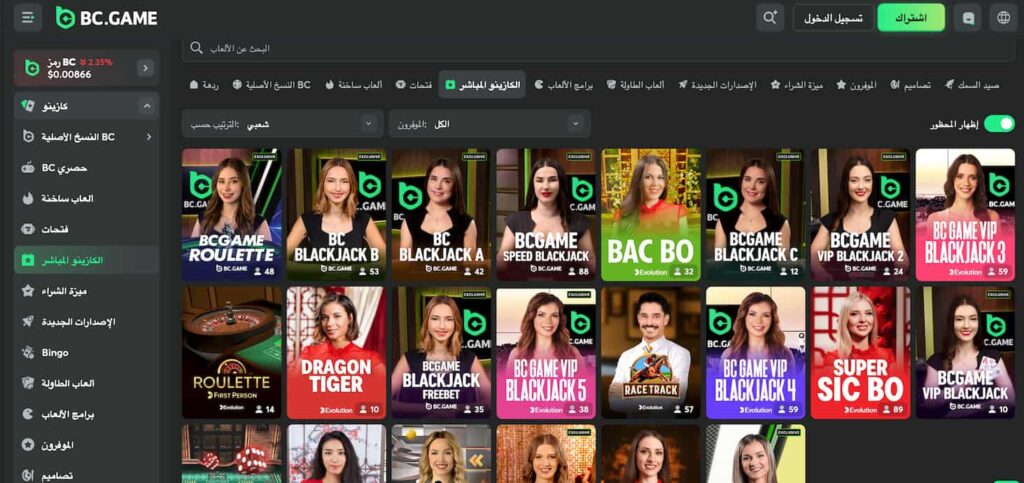Click the Bingo icon in sidebar

(28, 352)
